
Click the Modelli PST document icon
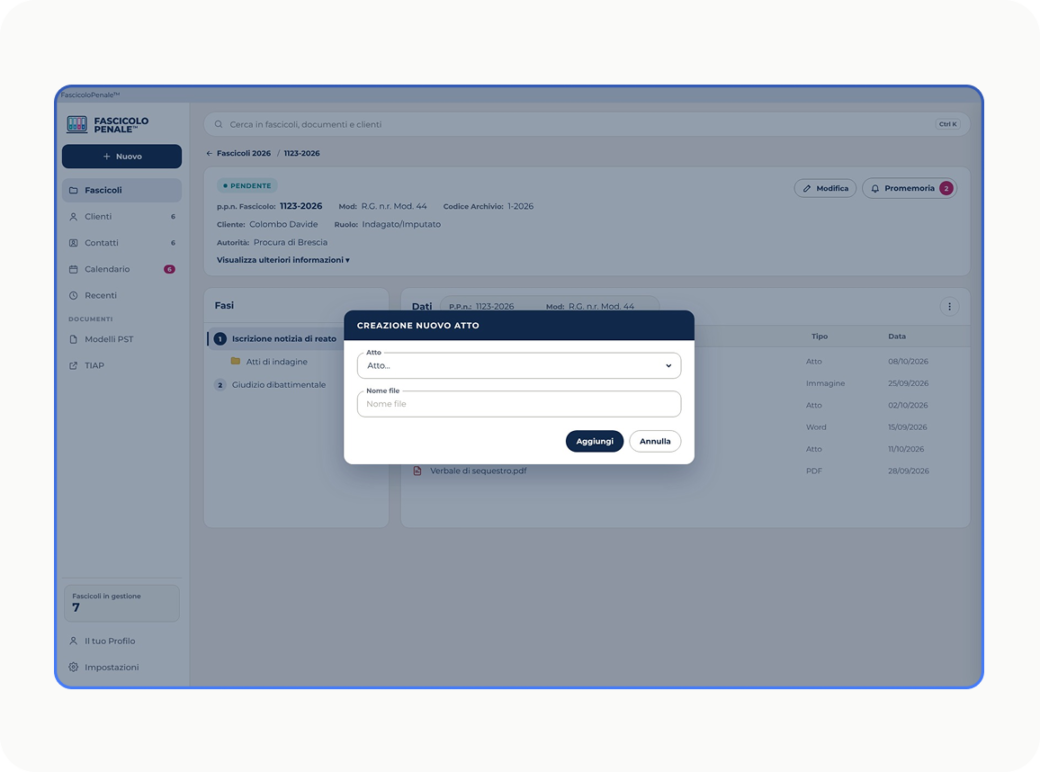(x=74, y=340)
